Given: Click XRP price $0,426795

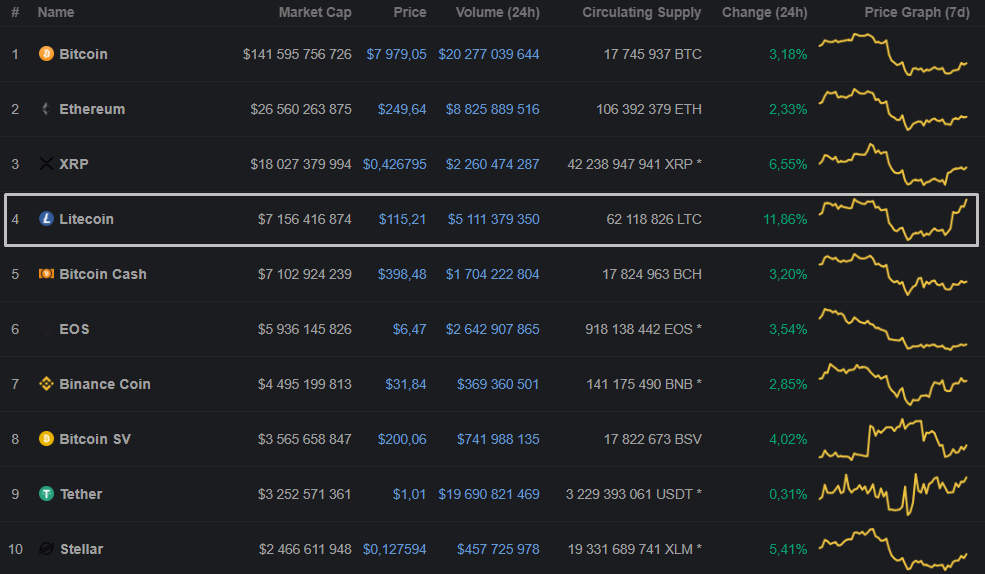Looking at the screenshot, I should pos(395,164).
